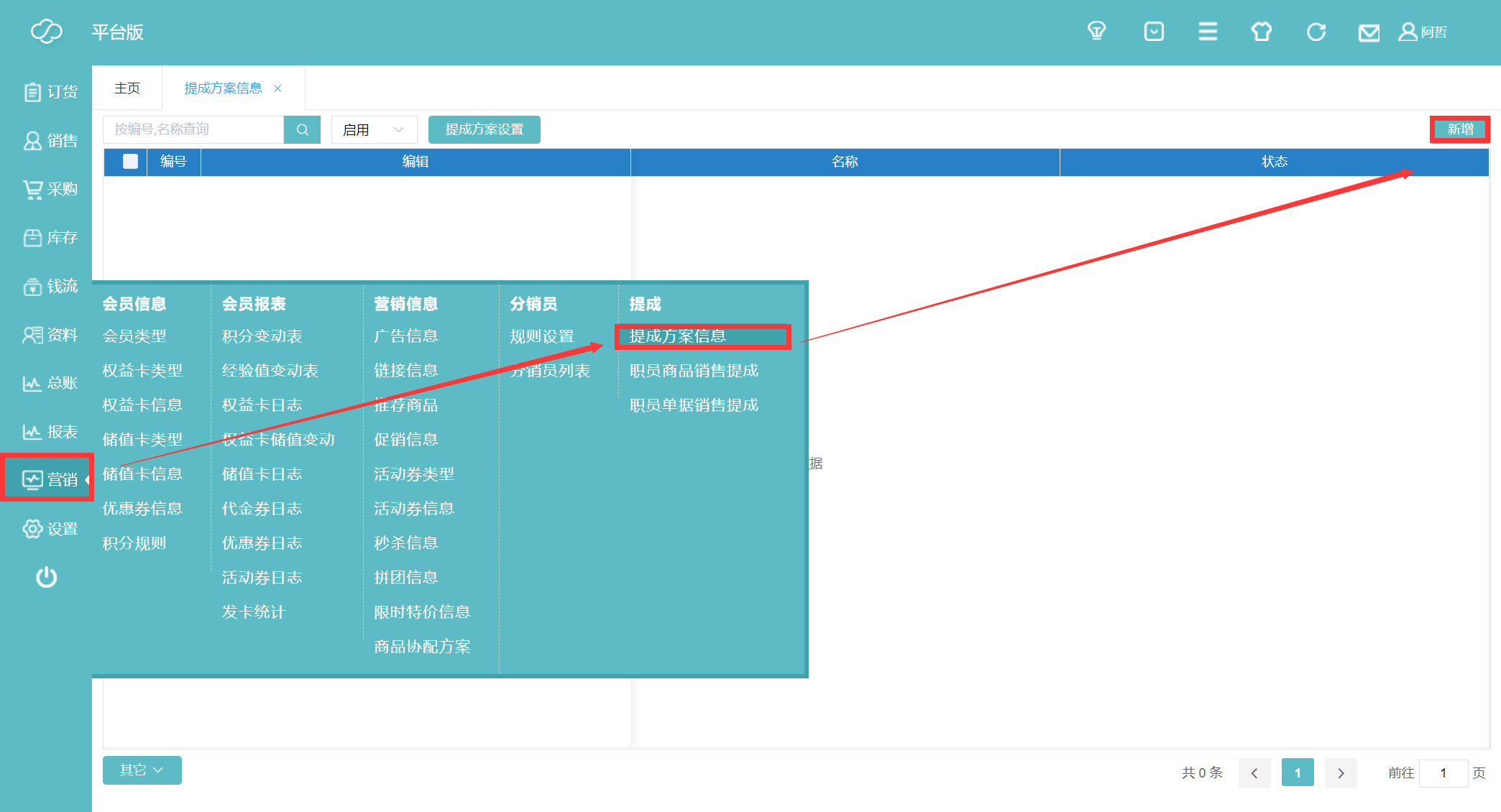Expand the 启用 status dropdown
The width and height of the screenshot is (1501, 812).
(374, 129)
